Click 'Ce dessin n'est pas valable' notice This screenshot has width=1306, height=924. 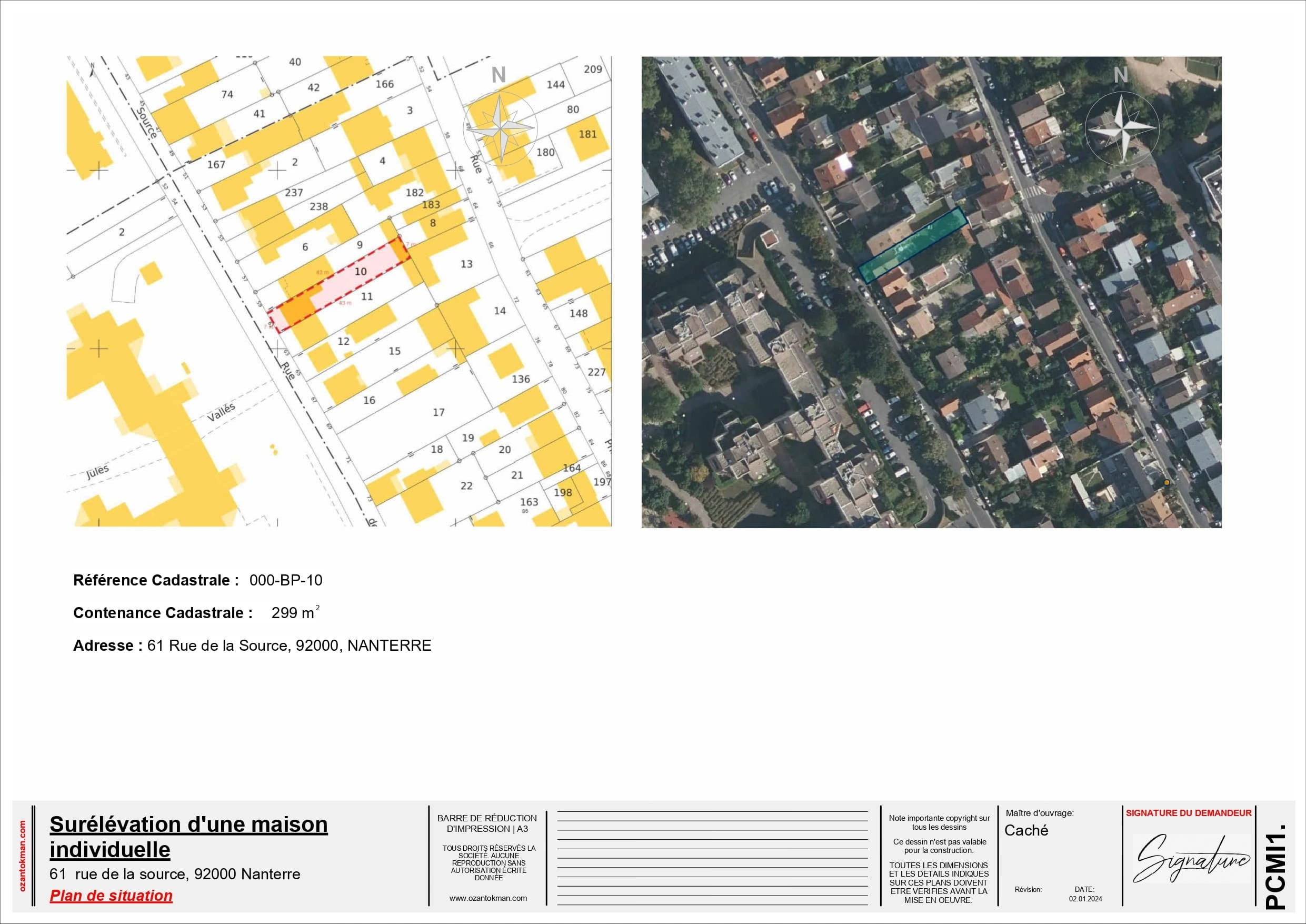tap(939, 846)
